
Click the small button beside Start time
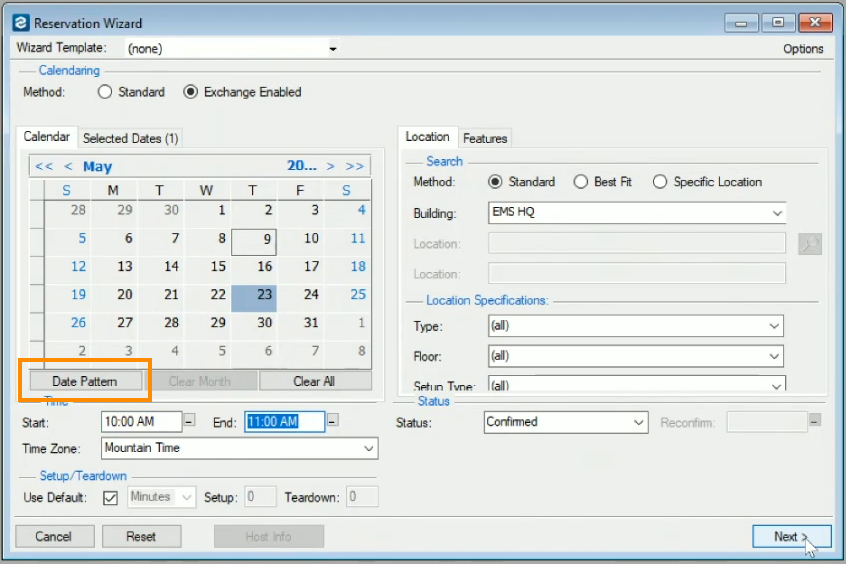click(x=190, y=421)
